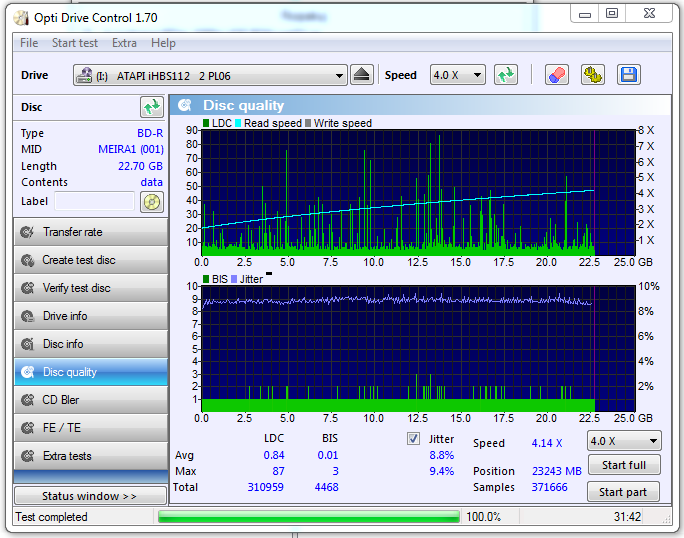
Task: Click the LDC Max value 87
Action: click(278, 471)
